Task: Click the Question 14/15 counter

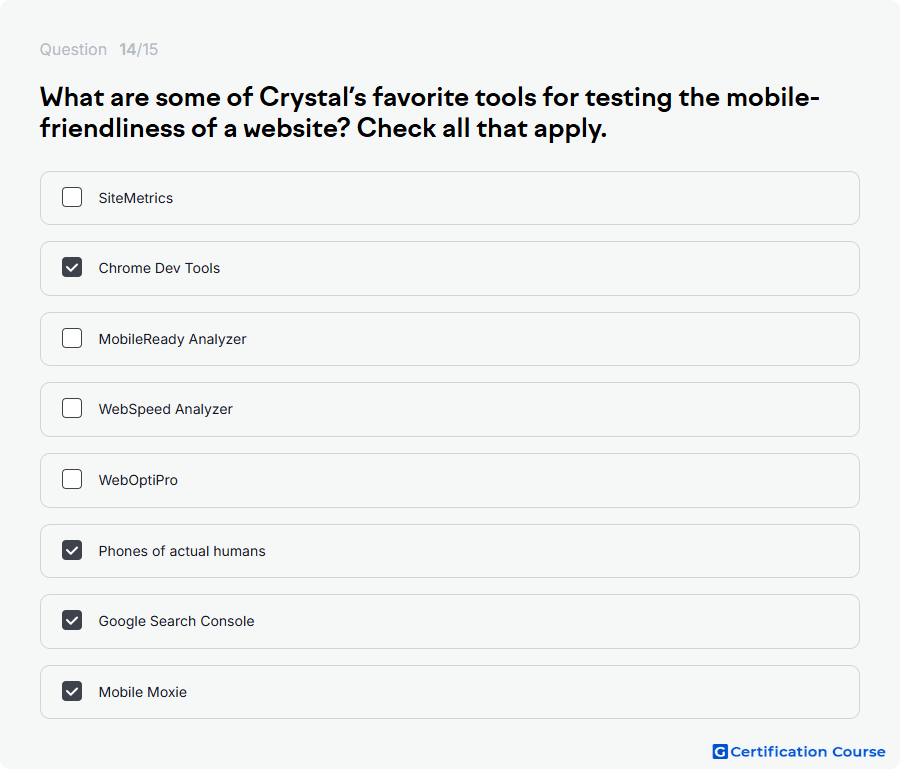Action: click(x=99, y=49)
